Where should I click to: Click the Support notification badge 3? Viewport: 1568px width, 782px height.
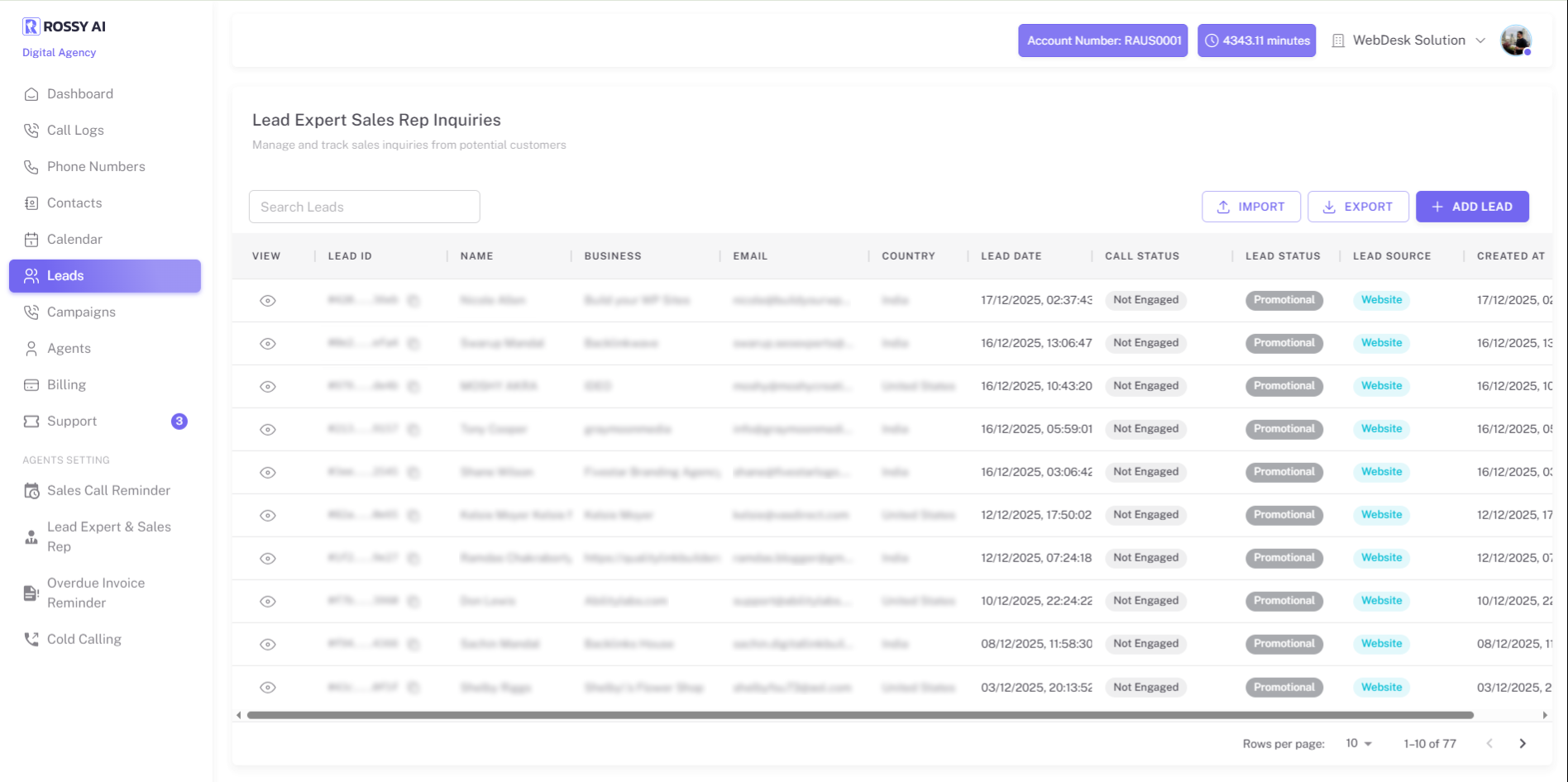(x=179, y=421)
